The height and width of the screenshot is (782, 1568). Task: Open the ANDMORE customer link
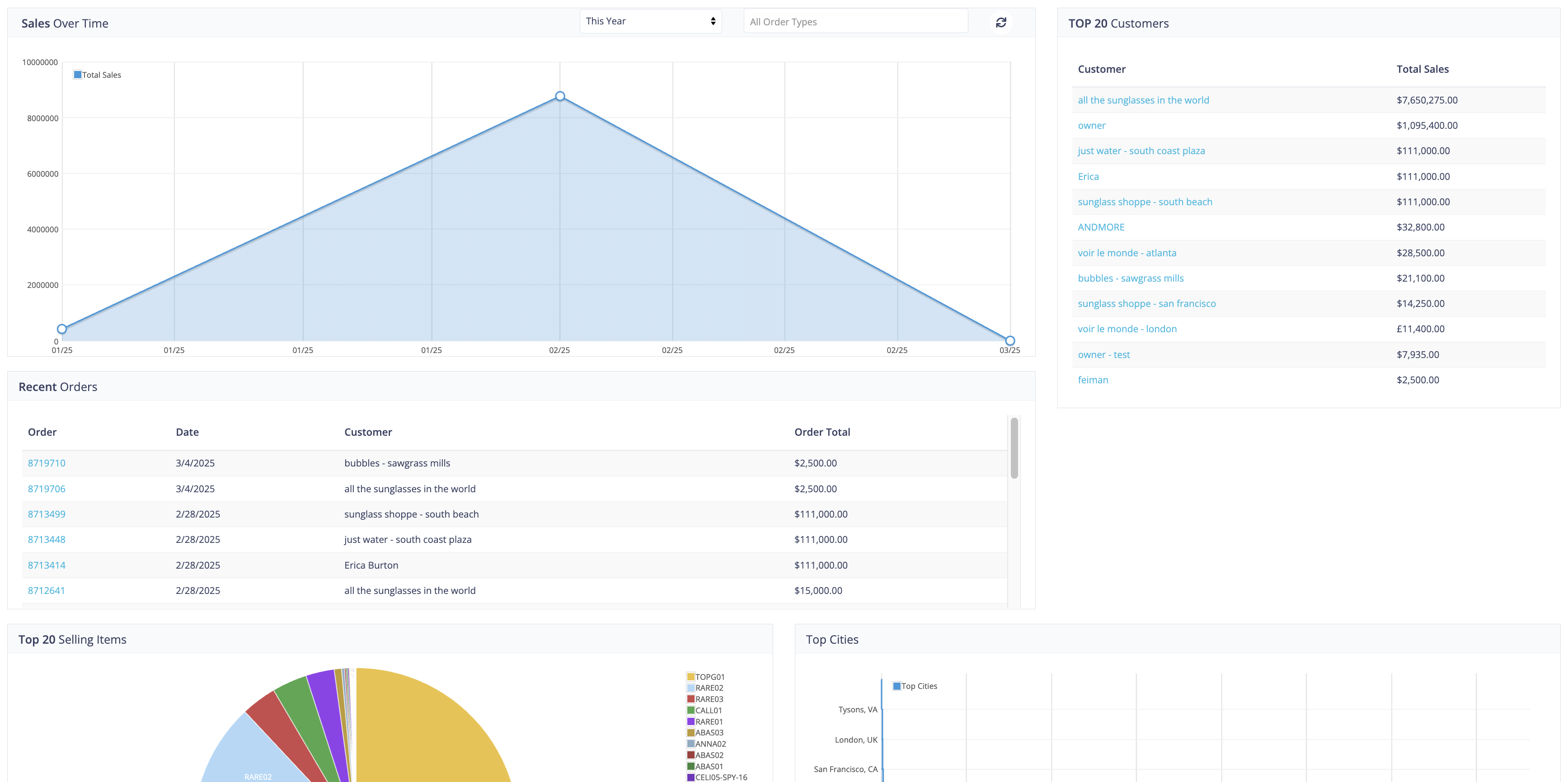tap(1100, 227)
